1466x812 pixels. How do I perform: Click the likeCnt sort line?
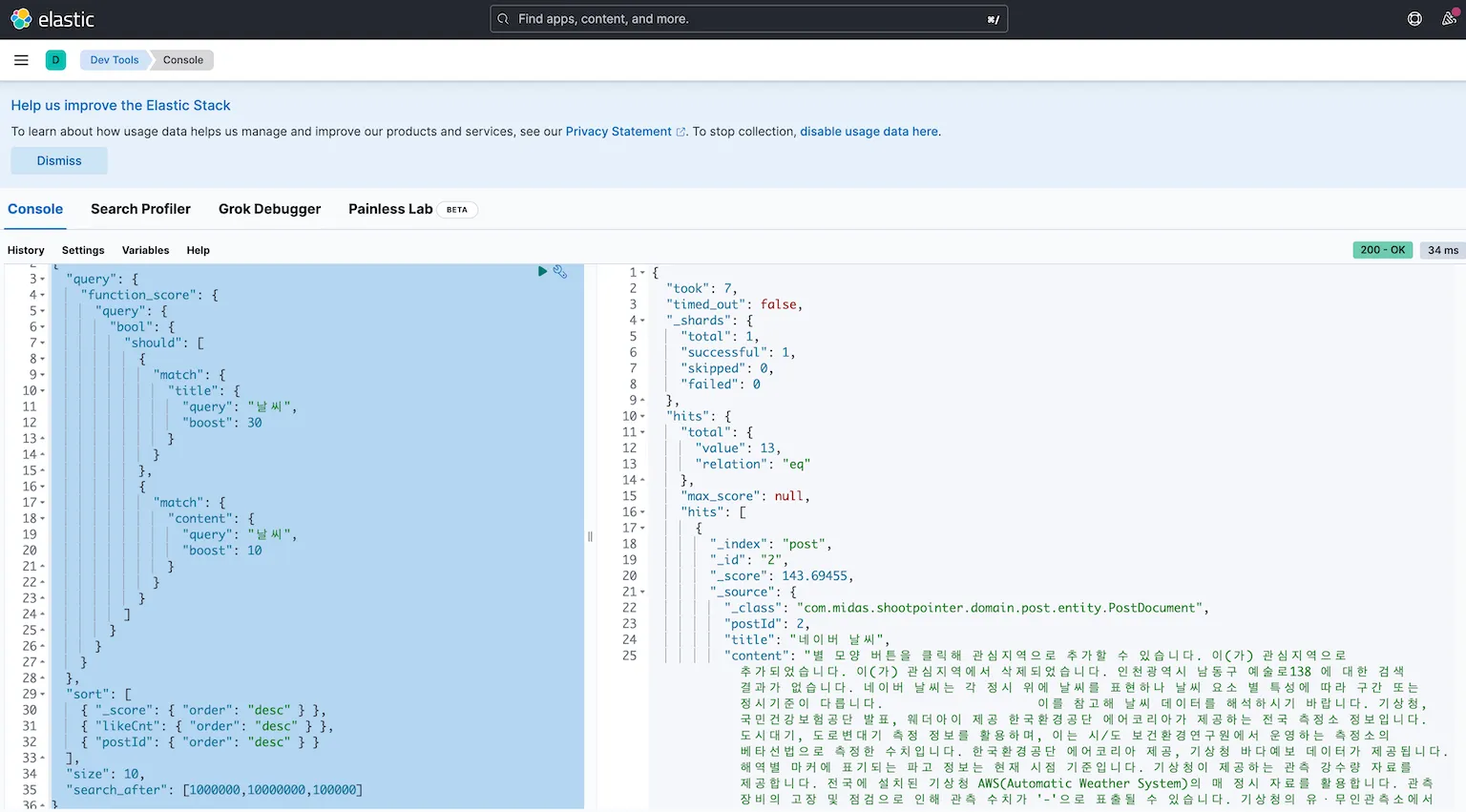(207, 726)
